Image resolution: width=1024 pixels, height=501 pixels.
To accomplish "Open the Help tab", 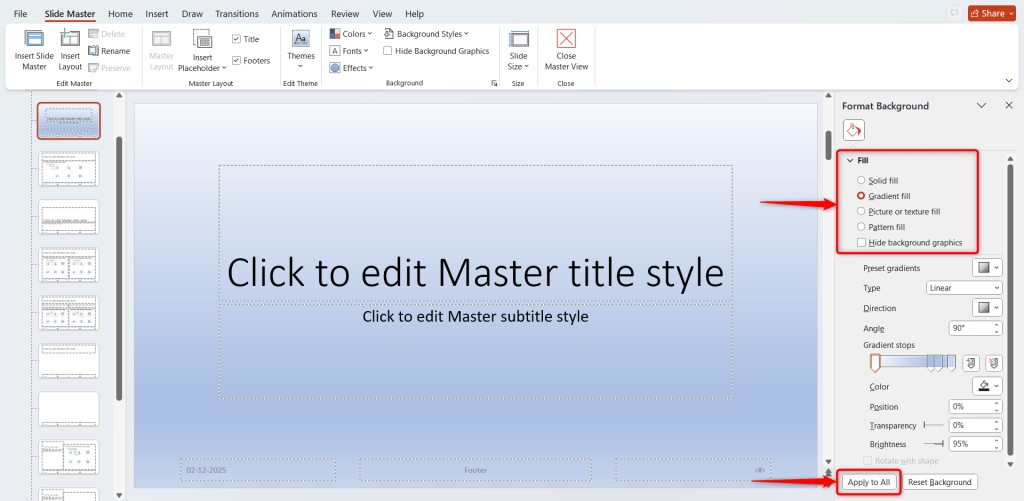I will click(x=414, y=14).
